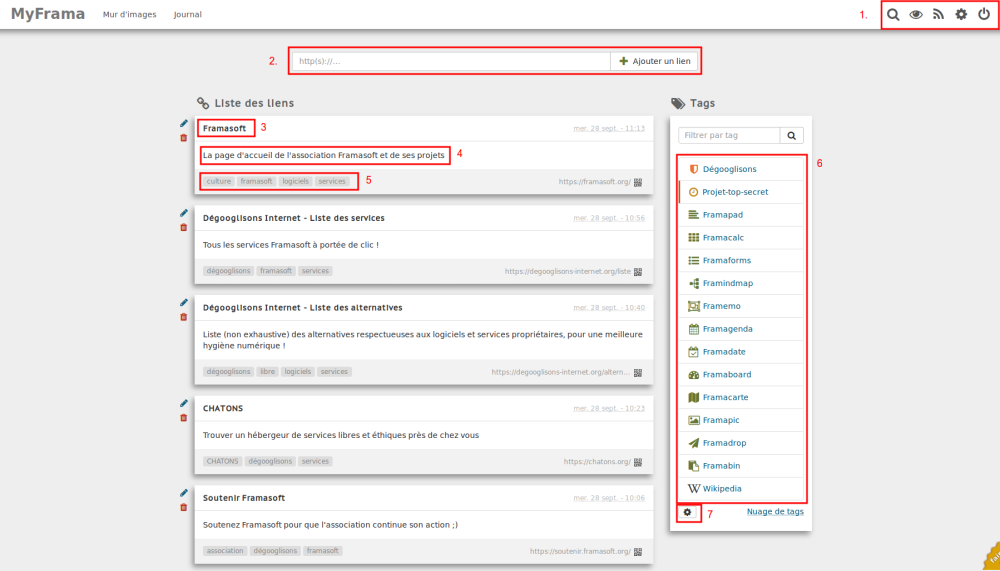Show QR code for chatons.org
The height and width of the screenshot is (571, 1000).
pos(638,462)
